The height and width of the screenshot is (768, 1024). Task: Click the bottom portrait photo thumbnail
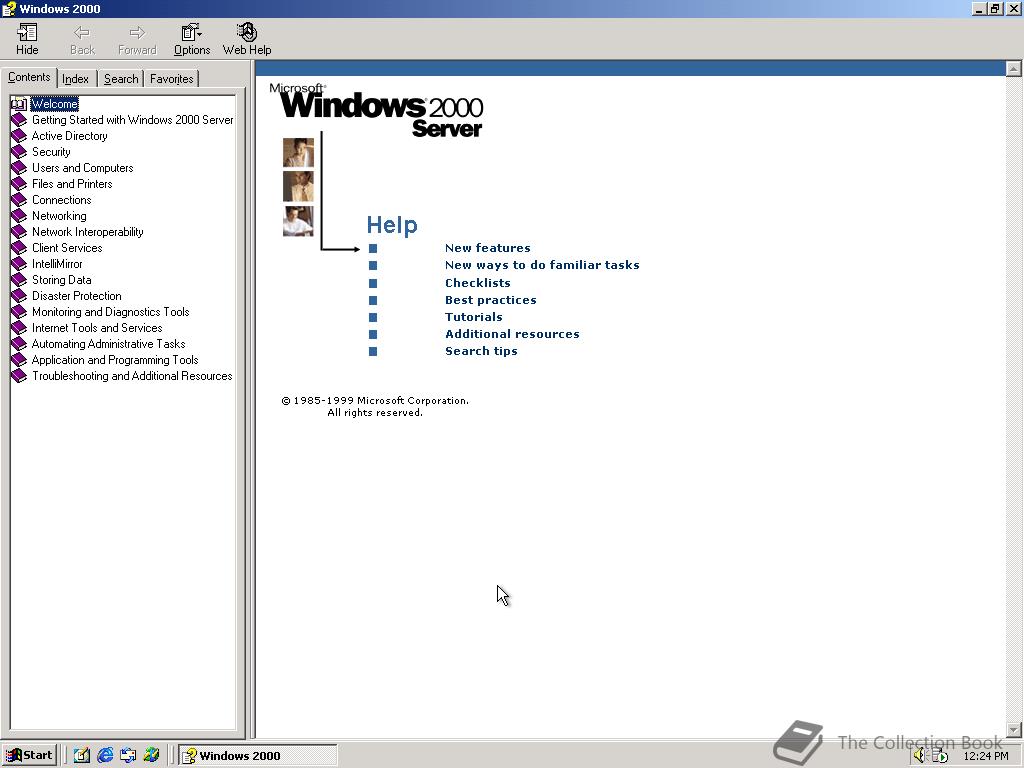coord(298,221)
